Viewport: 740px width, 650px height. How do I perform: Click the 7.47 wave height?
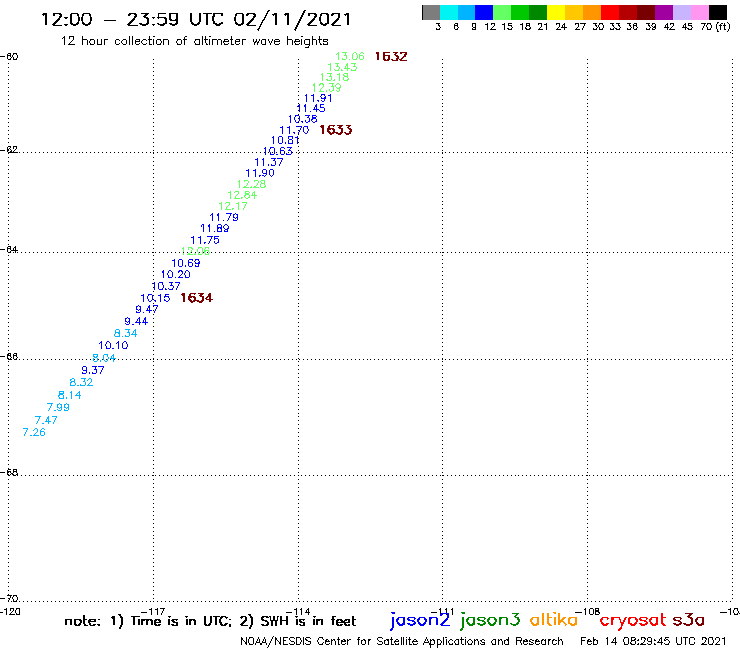(x=46, y=420)
